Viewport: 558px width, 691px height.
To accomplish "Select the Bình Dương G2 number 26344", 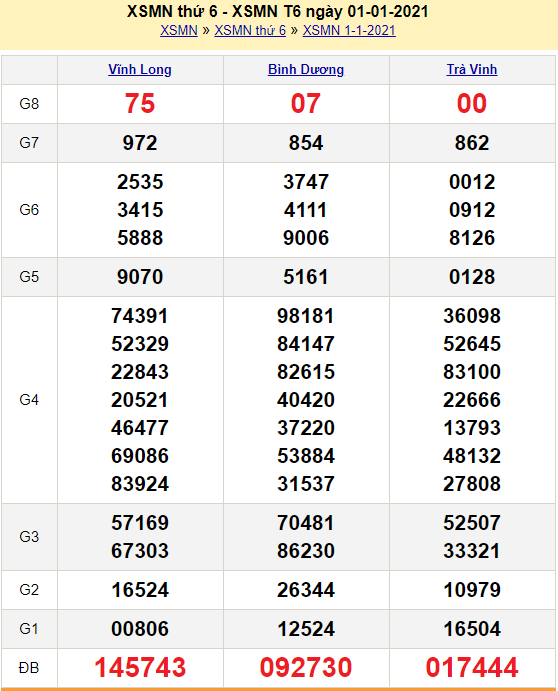I will (x=306, y=590).
